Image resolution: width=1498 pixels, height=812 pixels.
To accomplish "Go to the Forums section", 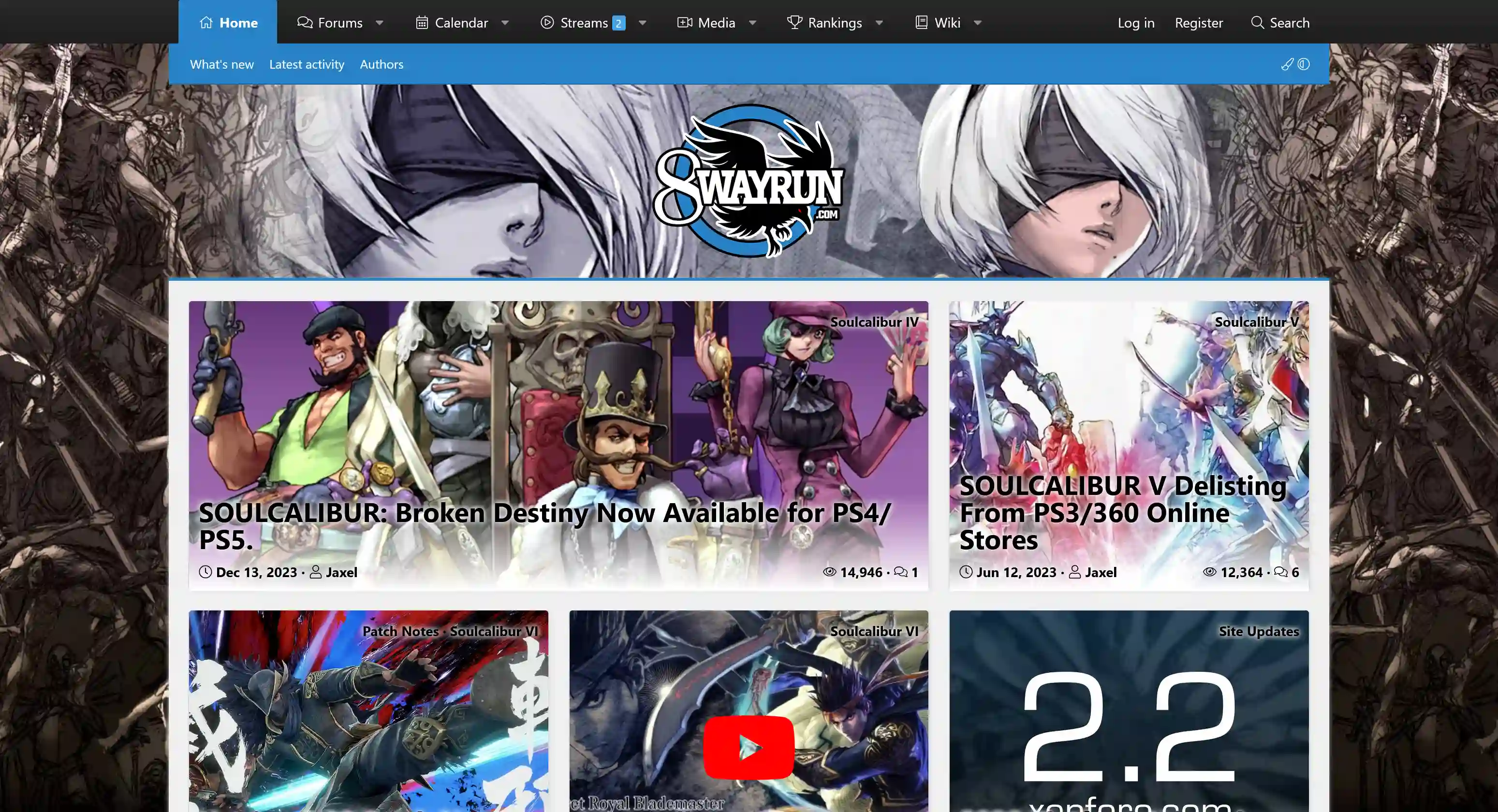I will click(330, 22).
